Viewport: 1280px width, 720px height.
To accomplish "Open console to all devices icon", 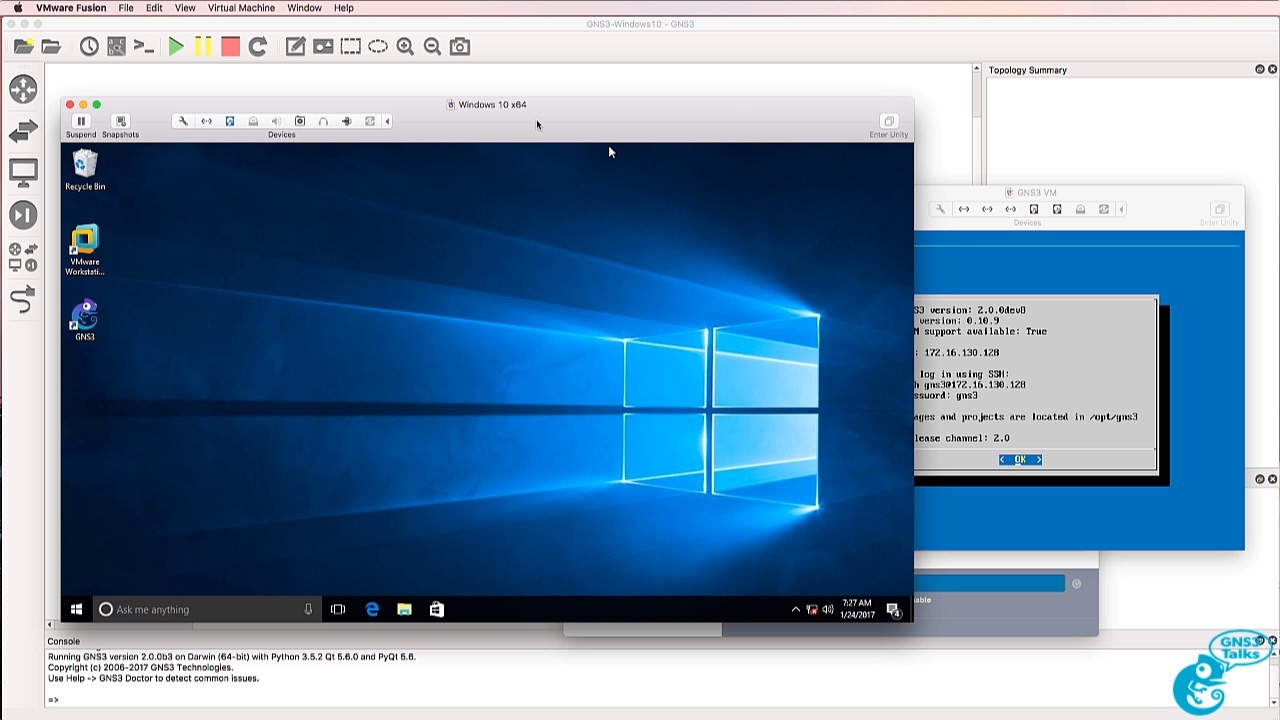I will 144,46.
